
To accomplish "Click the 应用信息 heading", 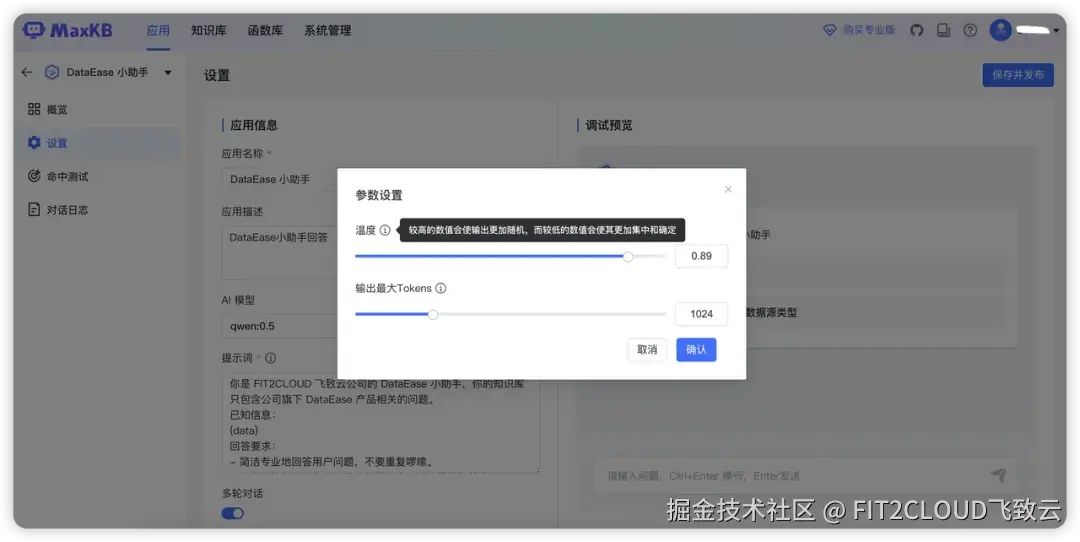I will 254,125.
